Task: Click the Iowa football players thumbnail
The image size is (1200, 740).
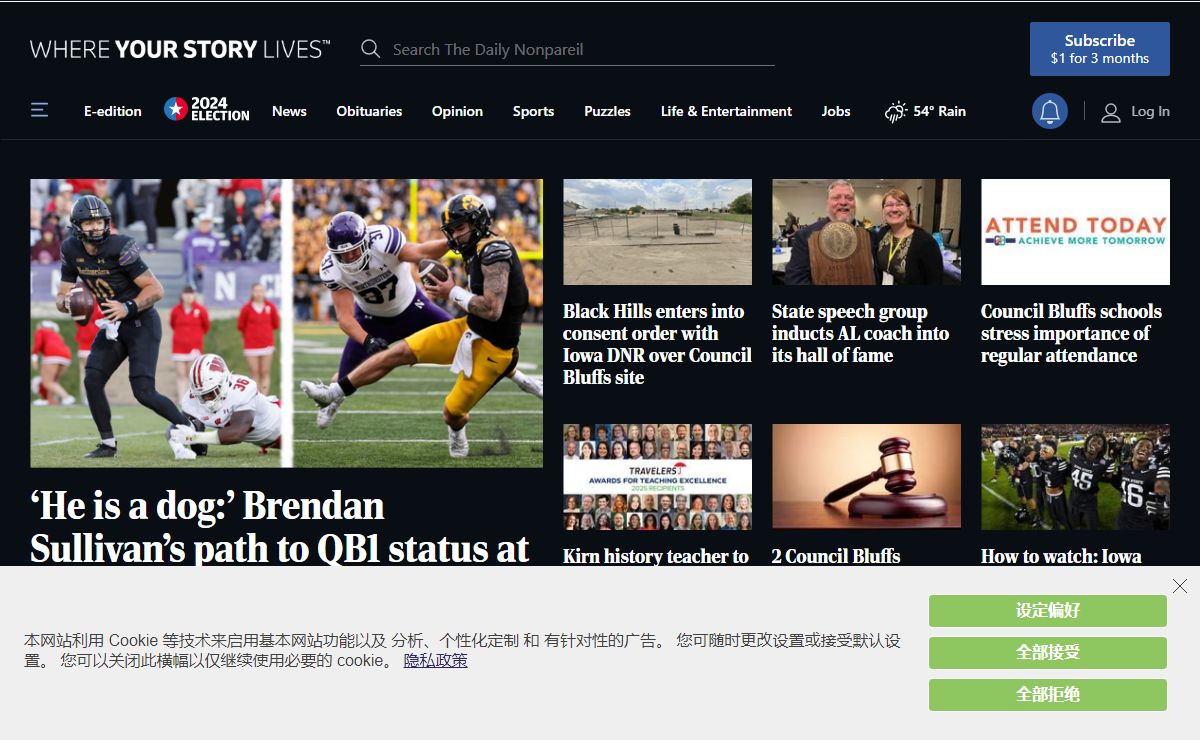Action: pos(1075,477)
